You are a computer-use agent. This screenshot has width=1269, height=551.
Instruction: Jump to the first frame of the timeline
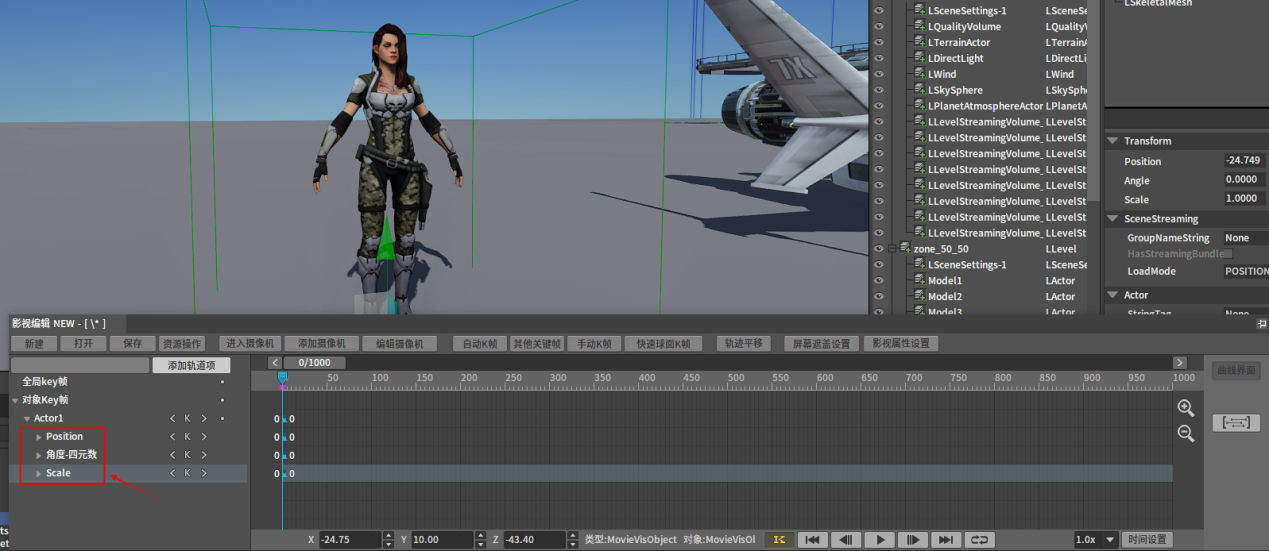point(812,540)
